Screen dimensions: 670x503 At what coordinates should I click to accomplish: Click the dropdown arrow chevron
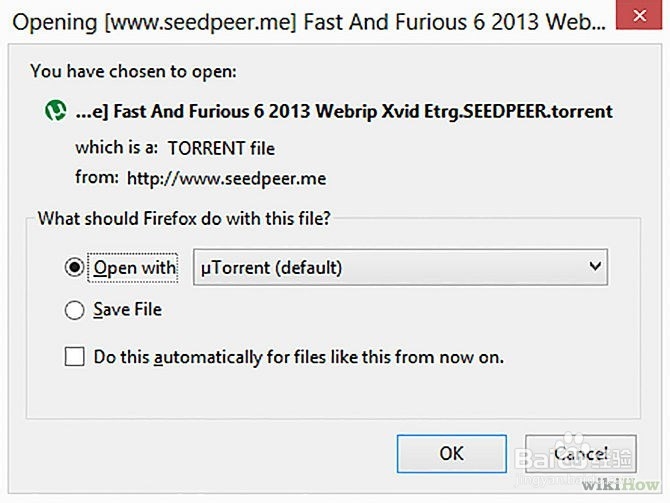(x=595, y=267)
